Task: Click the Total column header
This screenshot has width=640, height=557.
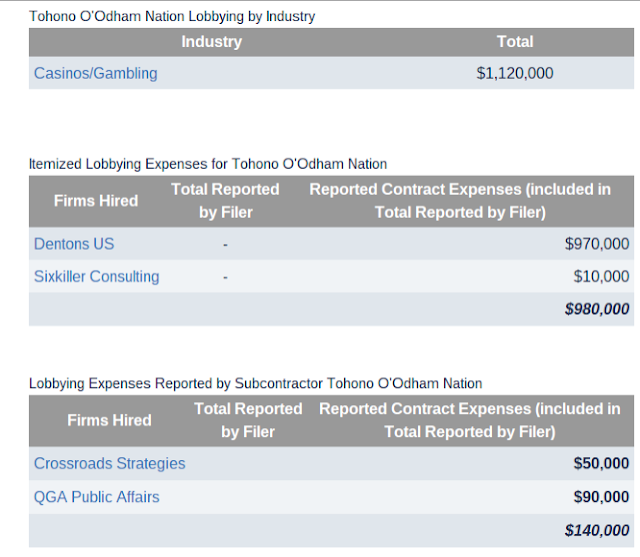Action: (x=515, y=42)
